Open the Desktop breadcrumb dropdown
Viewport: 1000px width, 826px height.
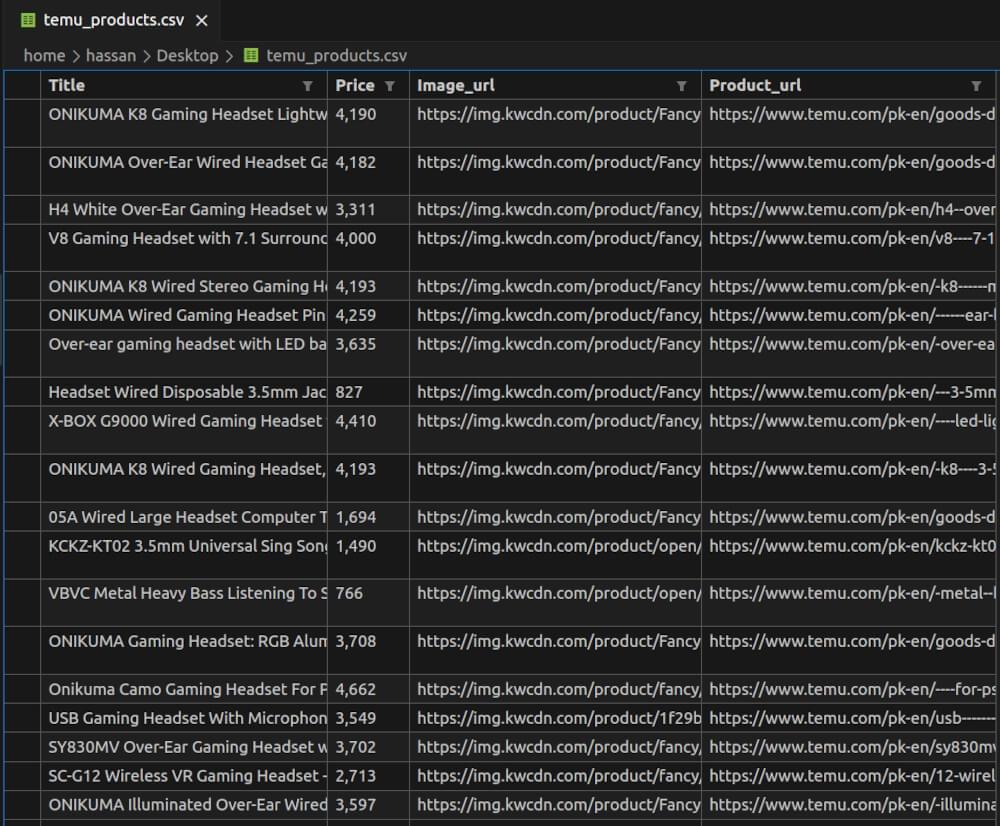(x=189, y=55)
